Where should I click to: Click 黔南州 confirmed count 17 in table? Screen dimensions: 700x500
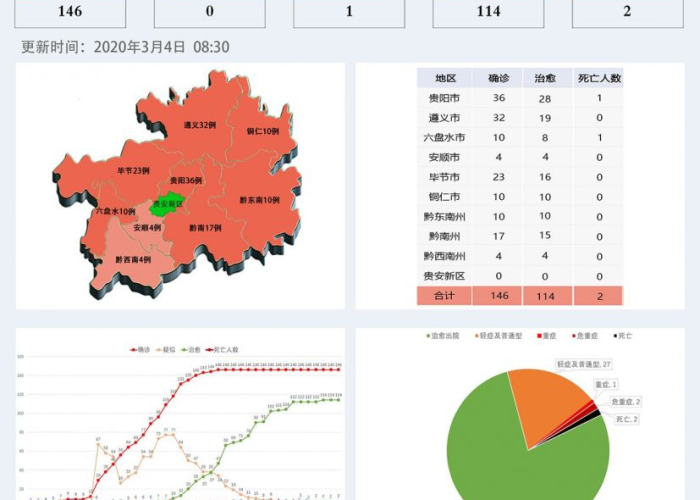click(499, 236)
